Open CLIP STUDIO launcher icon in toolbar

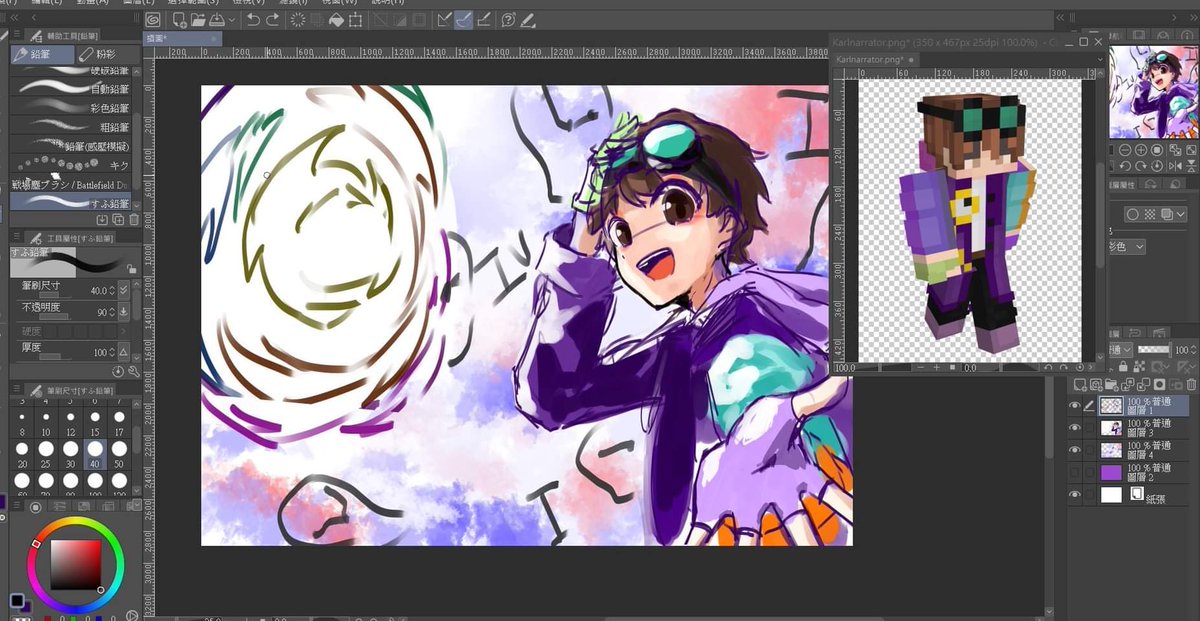(x=152, y=19)
